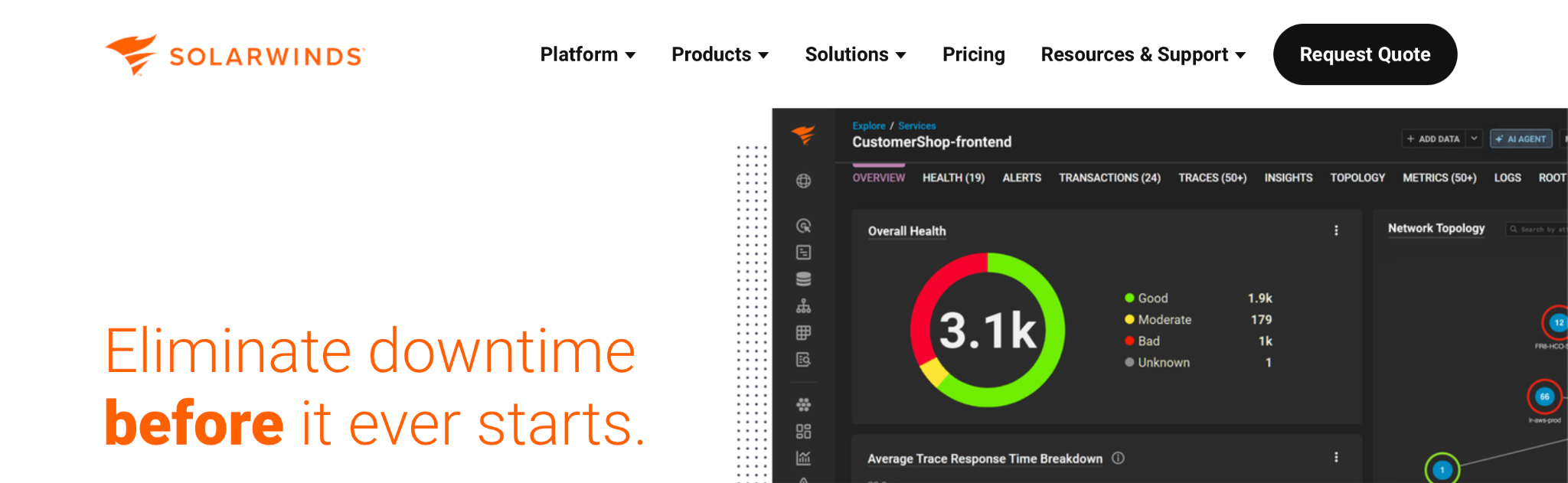
Task: Expand the ADD DATA dropdown arrow
Action: pos(1474,139)
